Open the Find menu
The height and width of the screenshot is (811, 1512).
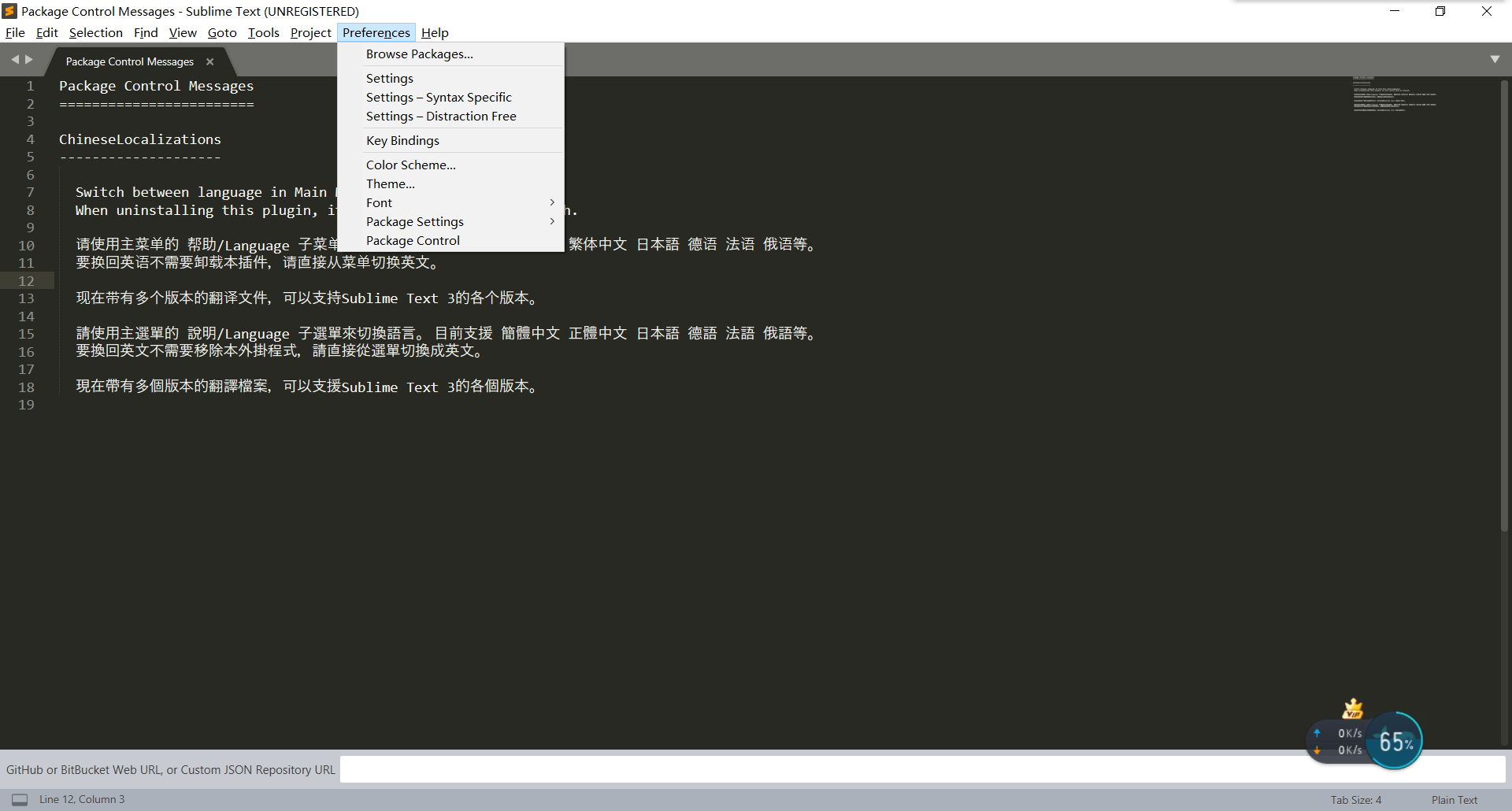click(146, 32)
